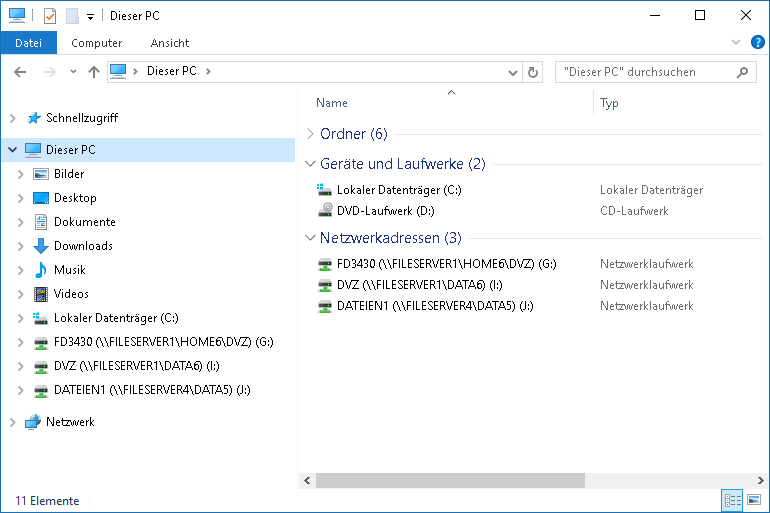Expand the ribbon using the chevron
Image resolution: width=770 pixels, height=513 pixels.
[736, 43]
